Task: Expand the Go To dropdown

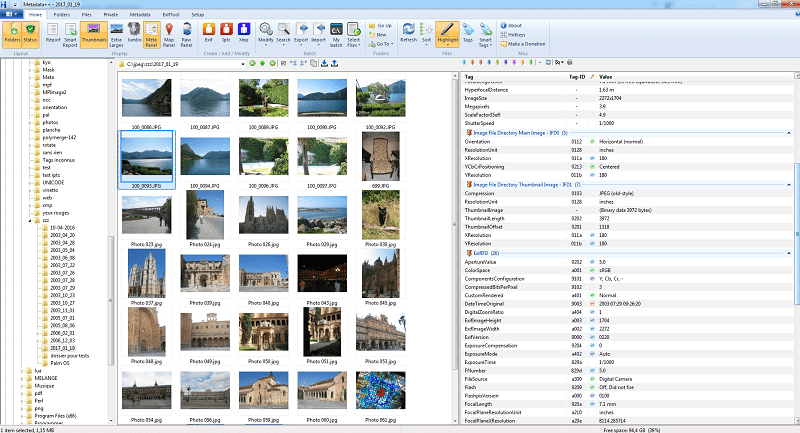Action: pyautogui.click(x=385, y=44)
